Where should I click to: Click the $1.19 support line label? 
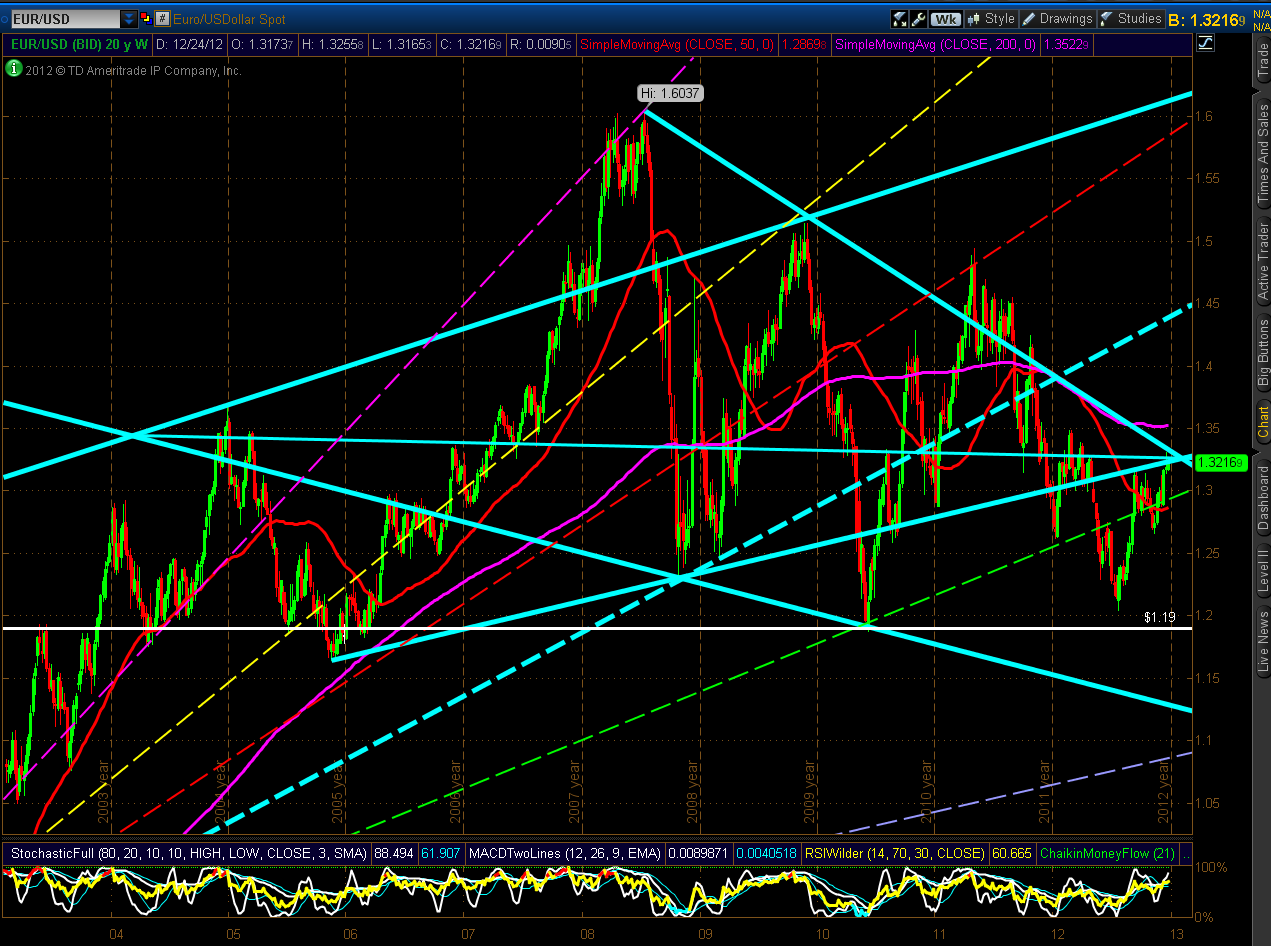coord(1160,618)
